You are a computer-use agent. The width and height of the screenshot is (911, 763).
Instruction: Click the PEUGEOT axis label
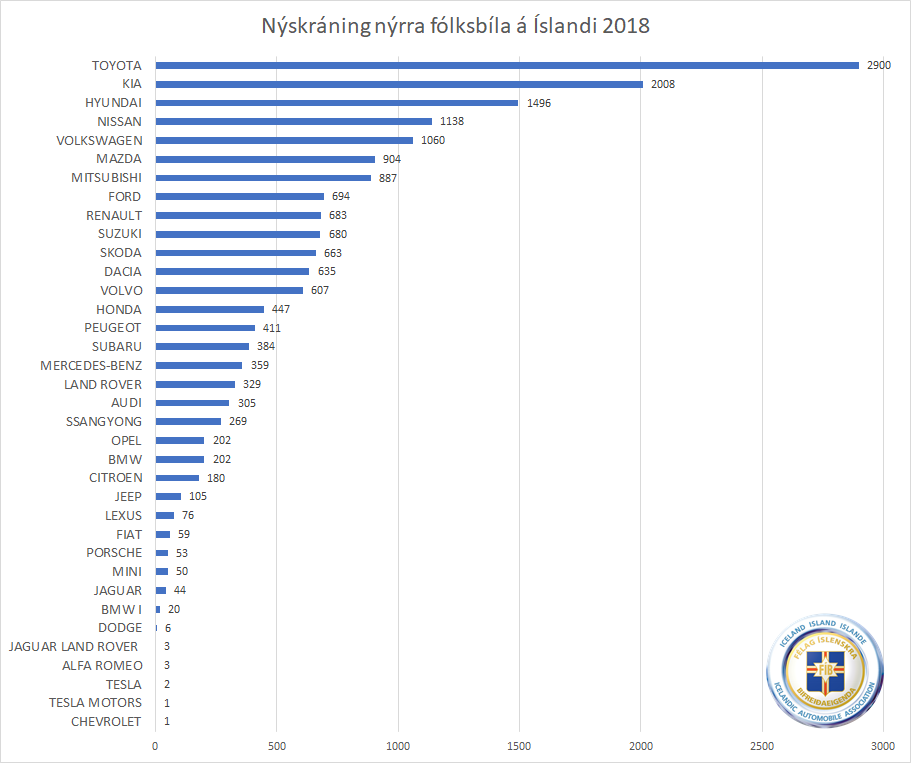112,328
